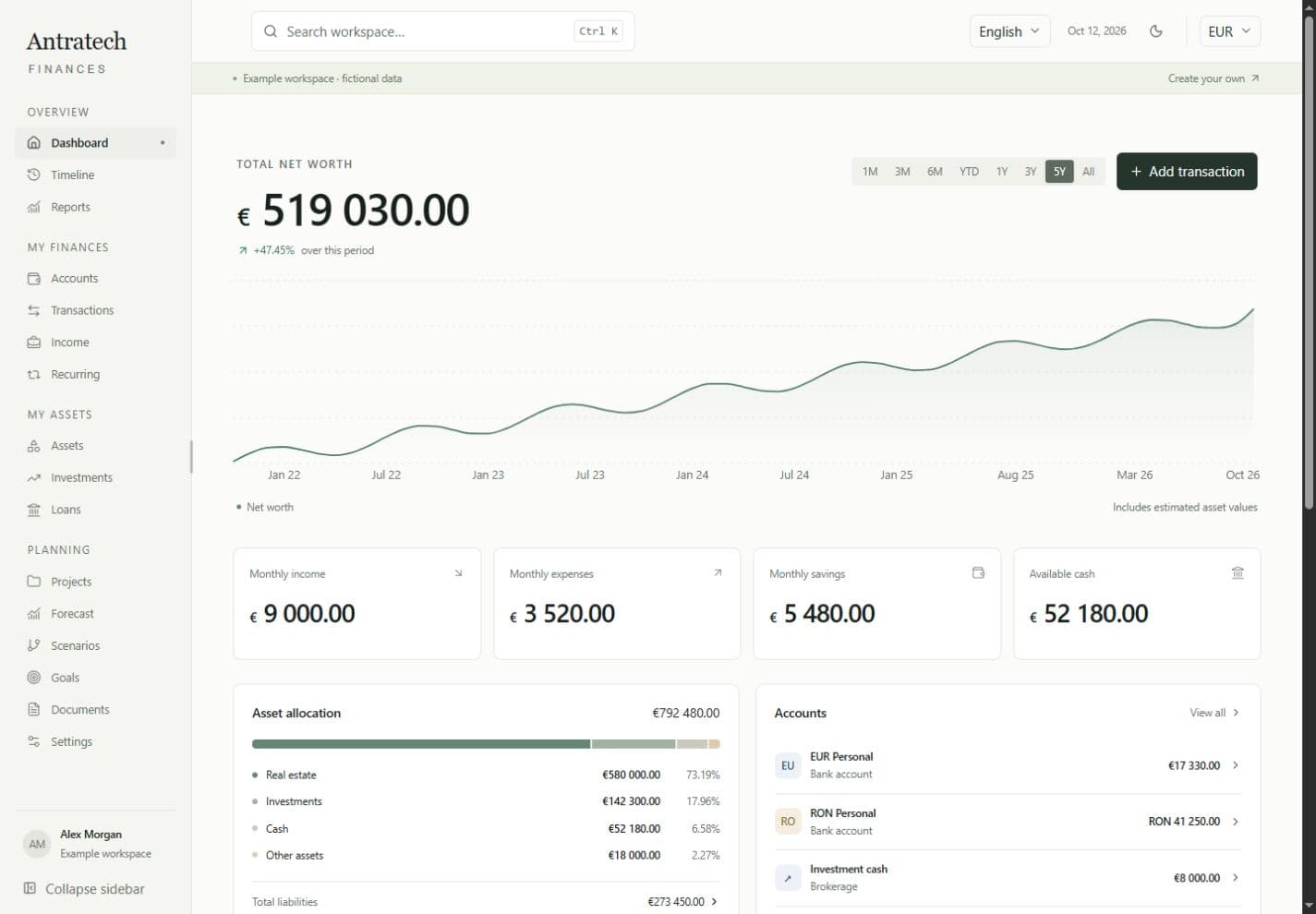Select the 1M time range
The width and height of the screenshot is (1316, 914).
(x=870, y=172)
